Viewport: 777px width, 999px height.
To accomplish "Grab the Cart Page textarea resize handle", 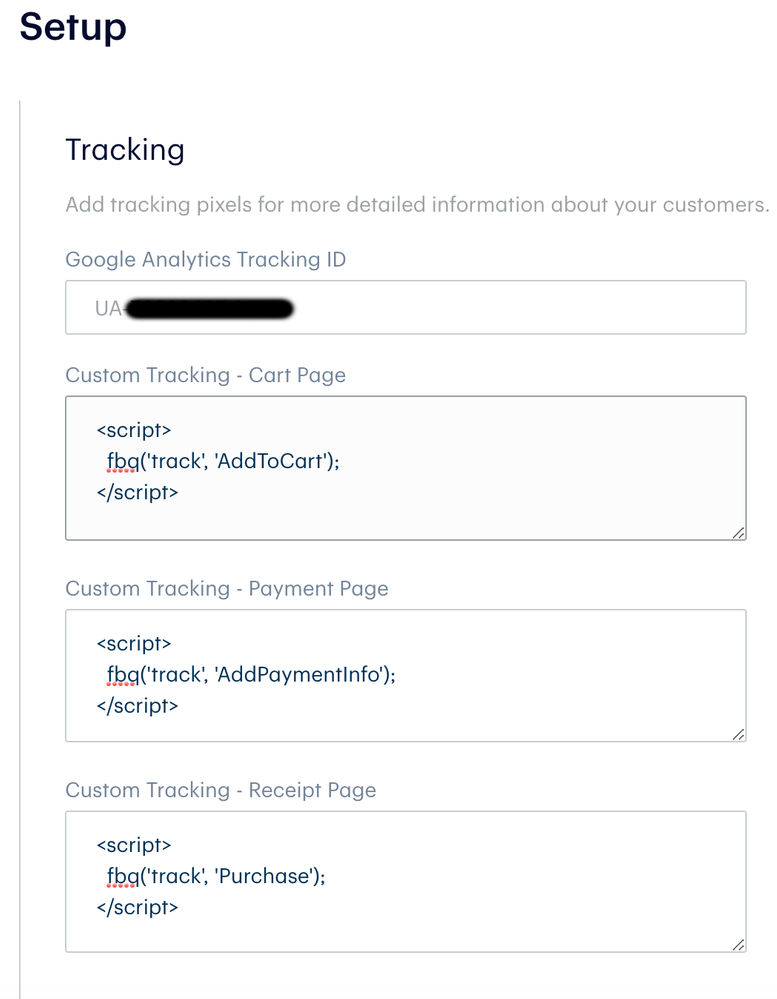I will [x=738, y=533].
